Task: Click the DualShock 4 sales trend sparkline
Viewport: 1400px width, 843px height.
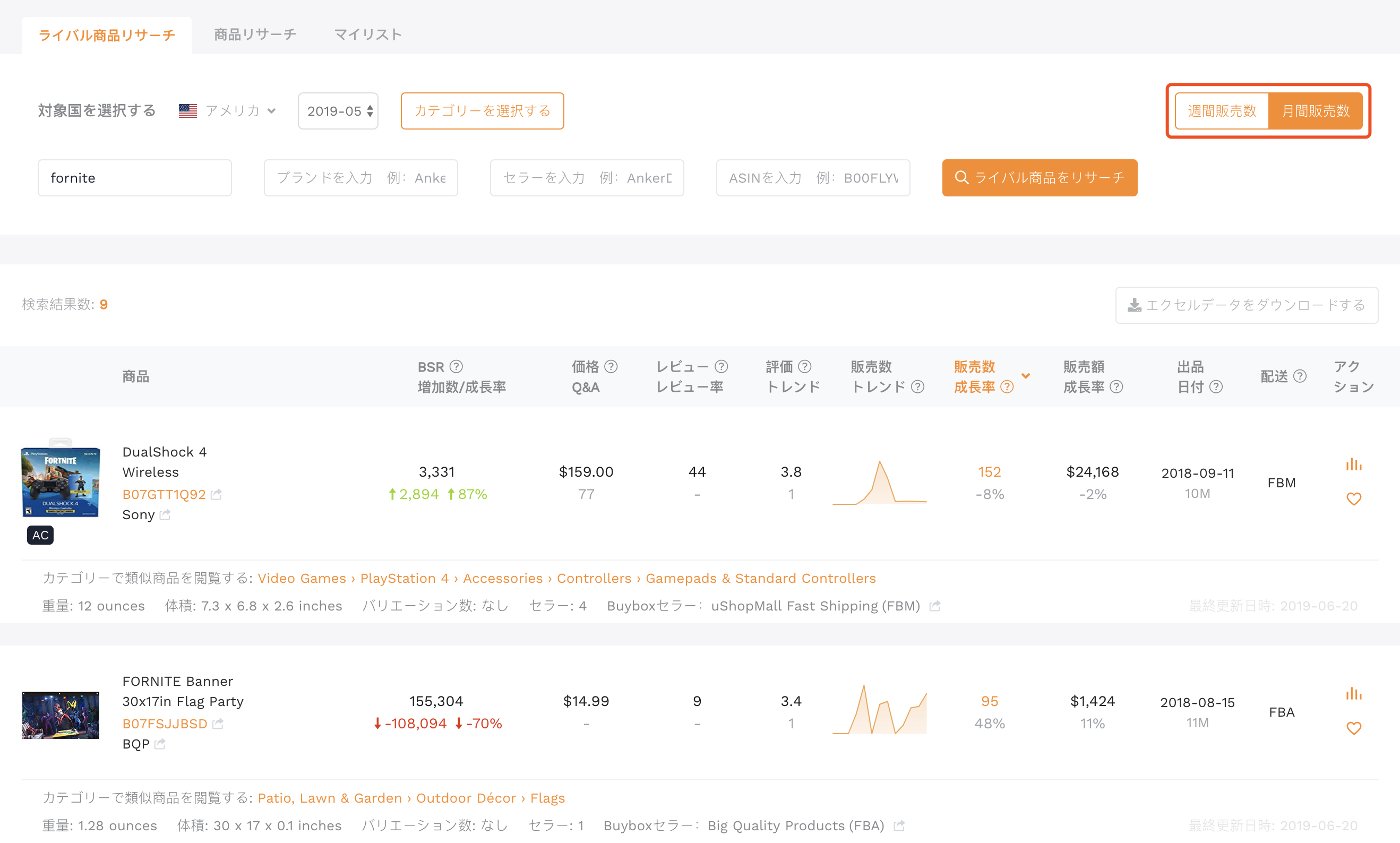Action: (x=879, y=482)
